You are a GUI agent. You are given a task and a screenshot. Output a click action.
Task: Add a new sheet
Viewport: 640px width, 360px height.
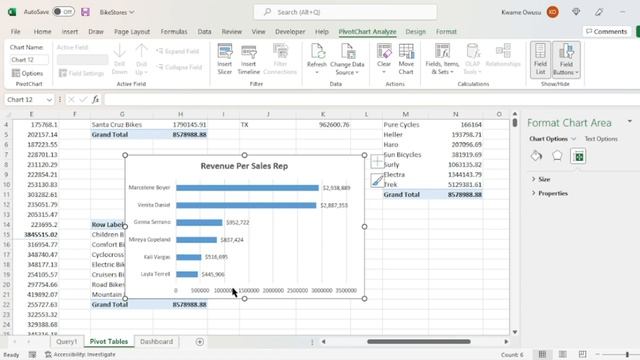pos(200,342)
